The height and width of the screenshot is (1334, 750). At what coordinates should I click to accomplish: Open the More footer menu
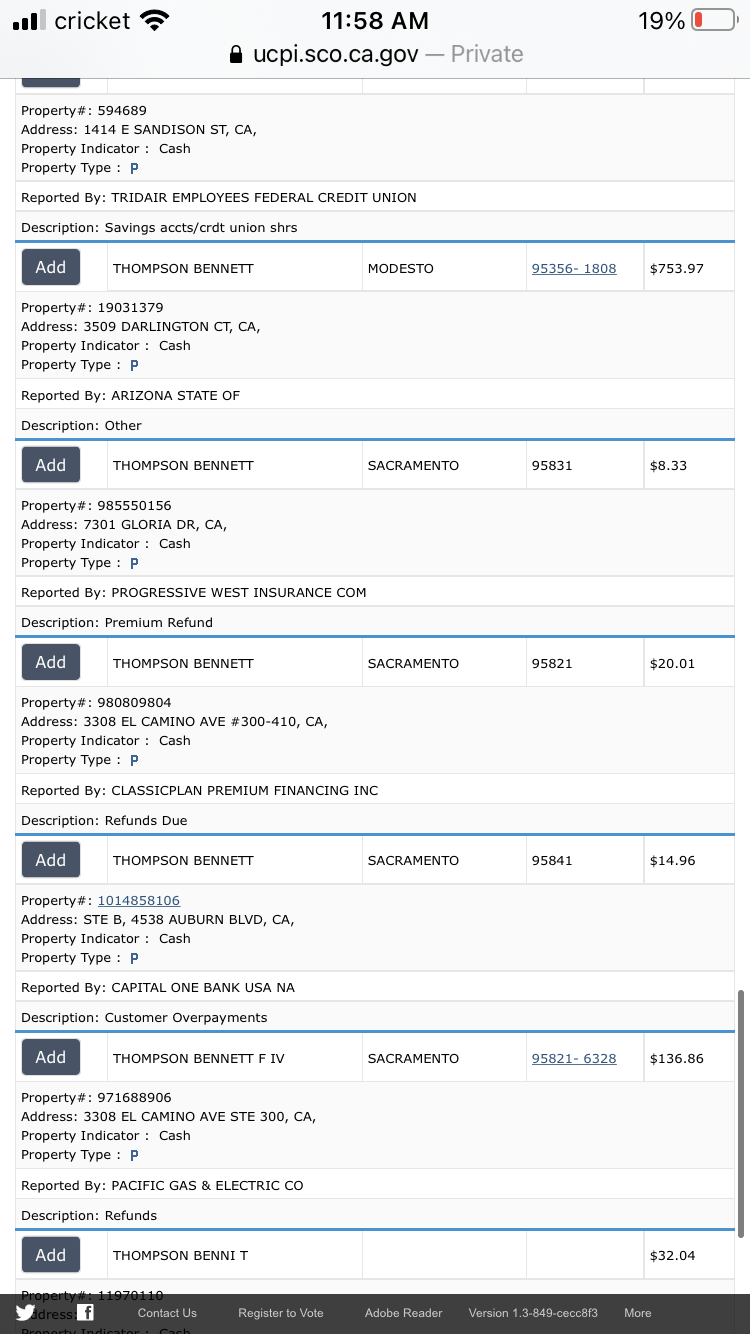point(638,1313)
